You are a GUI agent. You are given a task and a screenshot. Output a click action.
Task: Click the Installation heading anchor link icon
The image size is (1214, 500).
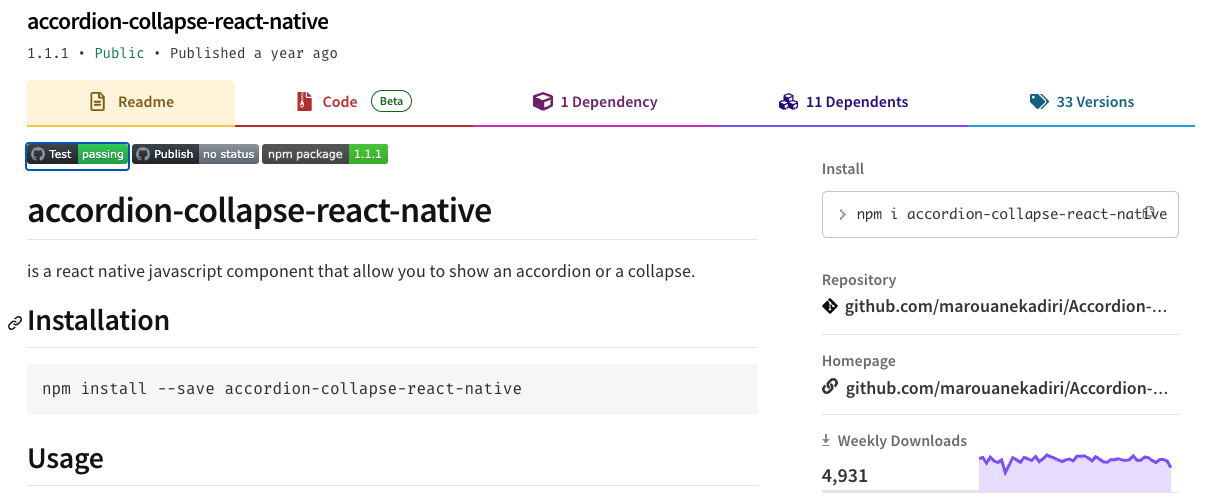pyautogui.click(x=15, y=323)
